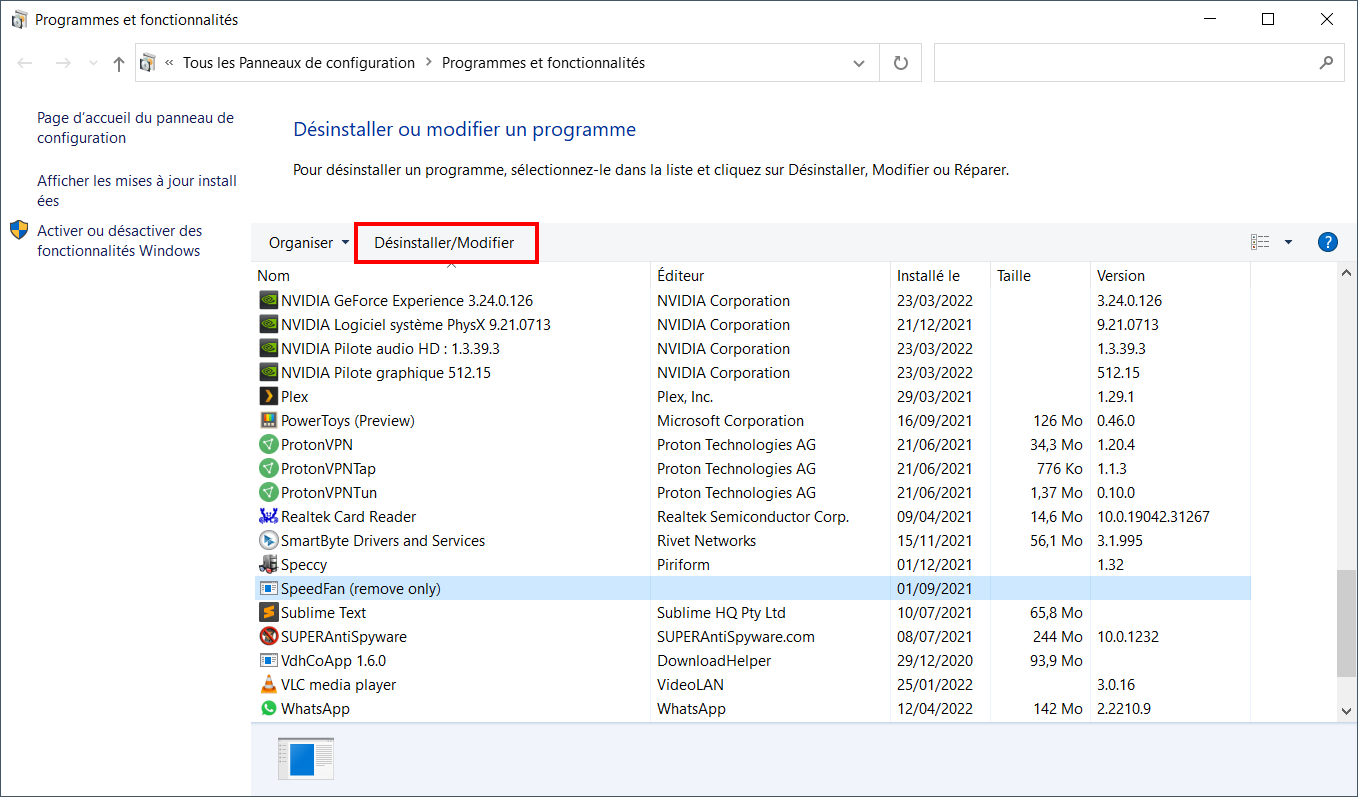This screenshot has height=797, width=1358.
Task: Click the Programmes et fonctionnalités breadcrumb
Action: pos(543,63)
